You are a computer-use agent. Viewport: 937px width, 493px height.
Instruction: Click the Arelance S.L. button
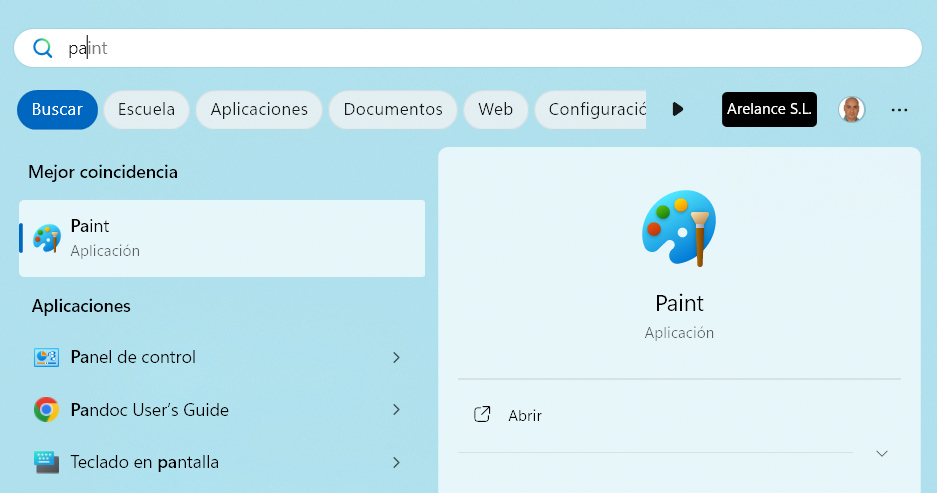pos(769,109)
